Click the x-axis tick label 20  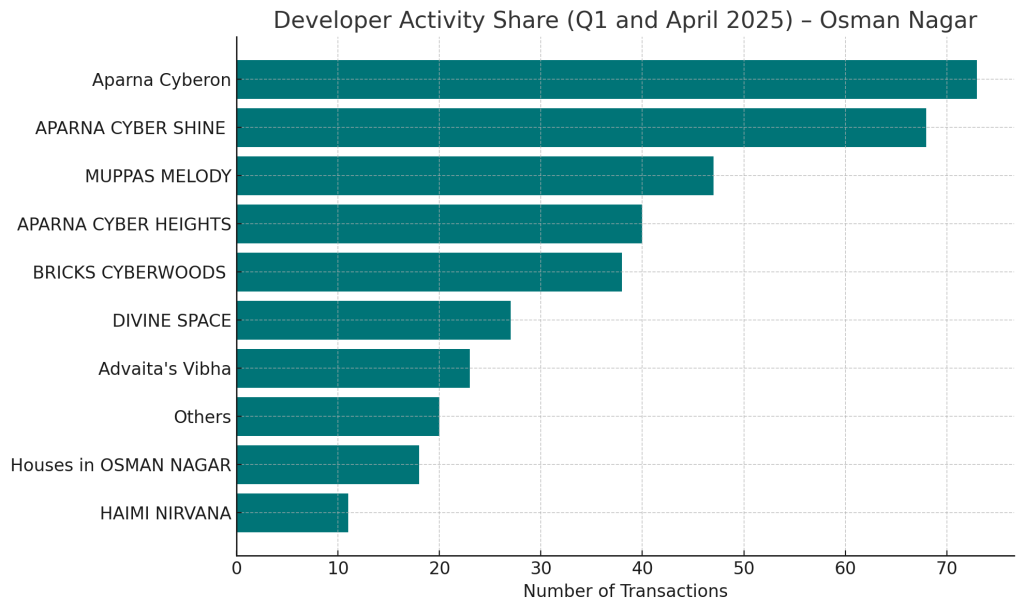pos(439,569)
